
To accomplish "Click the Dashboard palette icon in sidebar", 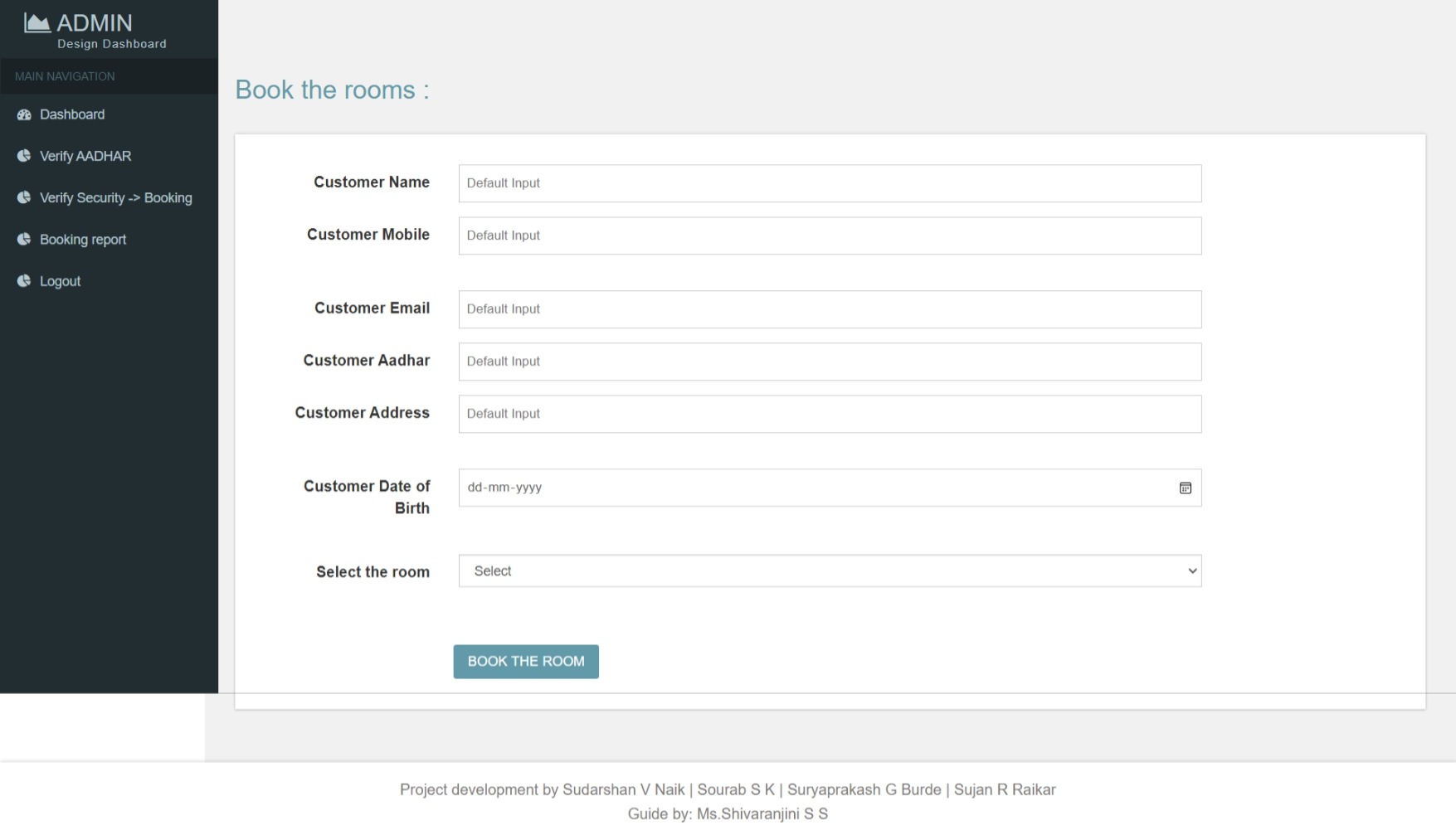I will point(24,114).
